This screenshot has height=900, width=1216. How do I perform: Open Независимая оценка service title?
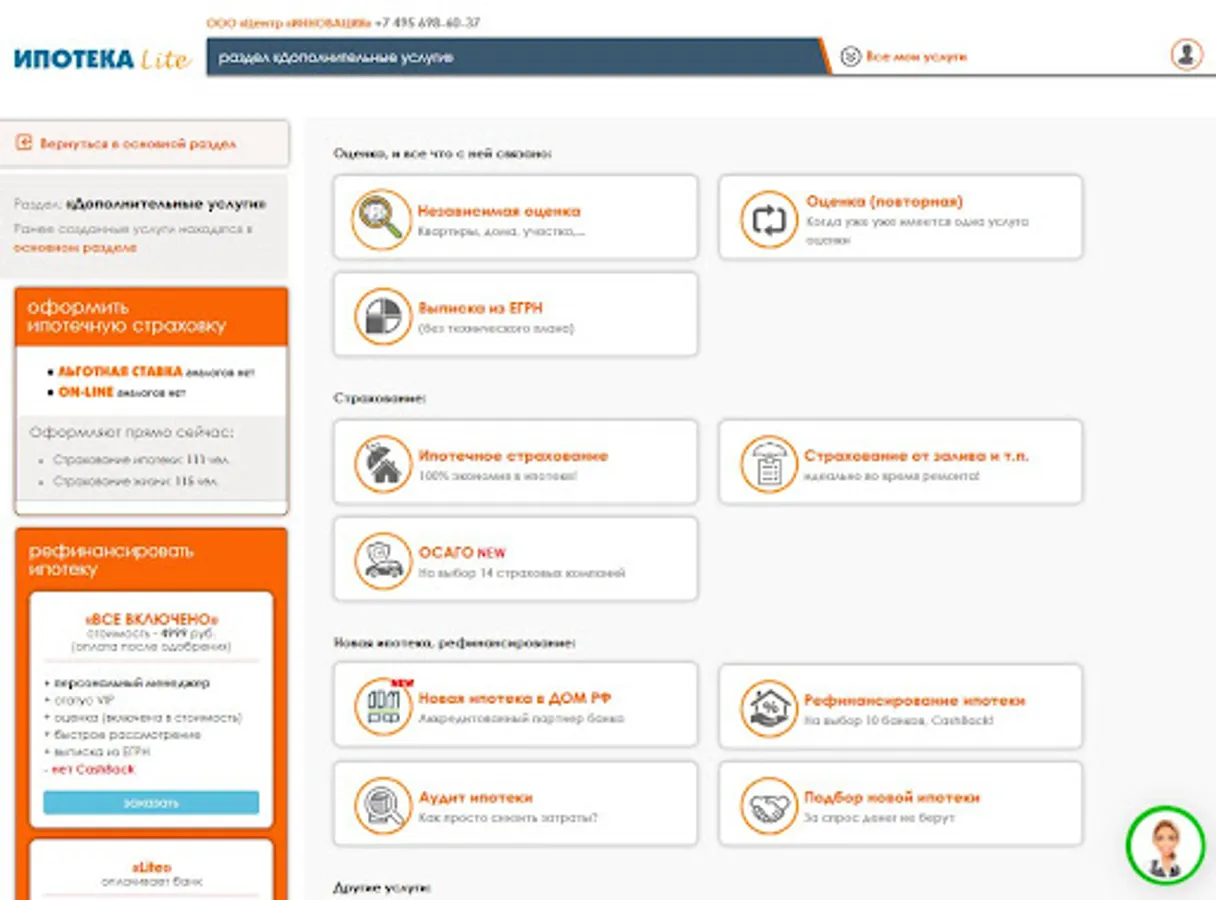[499, 211]
